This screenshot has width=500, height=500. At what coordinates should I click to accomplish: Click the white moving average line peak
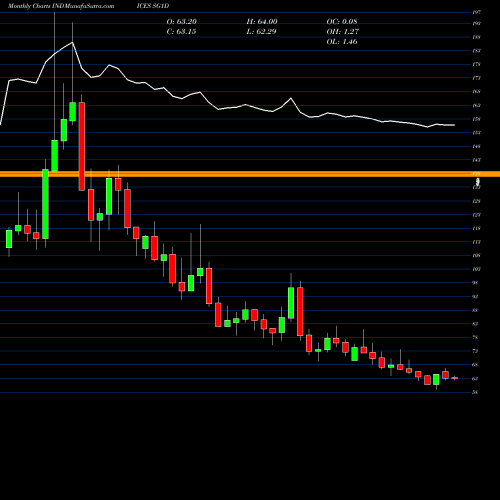(x=72, y=42)
